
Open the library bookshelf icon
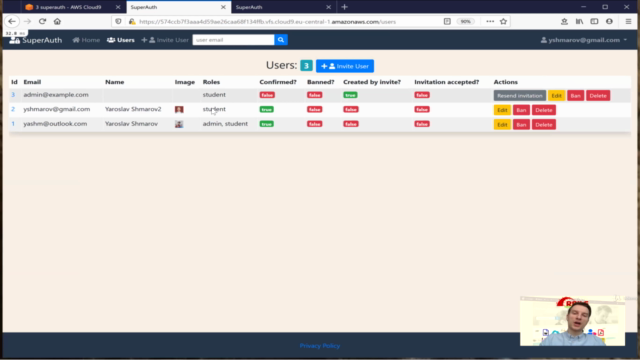(x=579, y=21)
